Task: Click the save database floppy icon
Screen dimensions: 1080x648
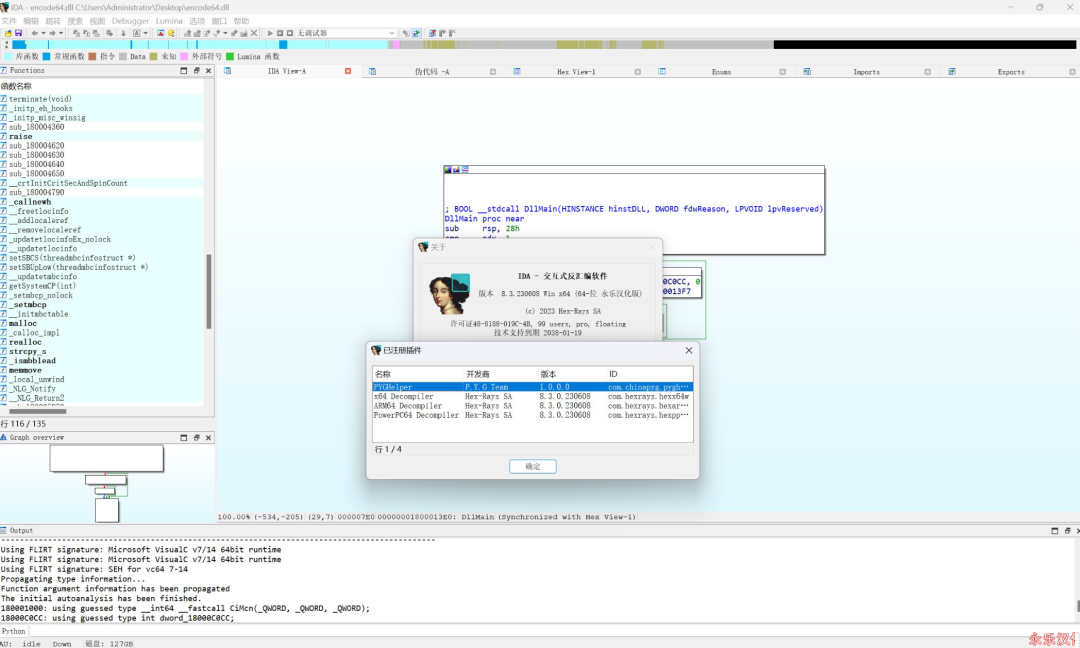Action: pos(19,33)
